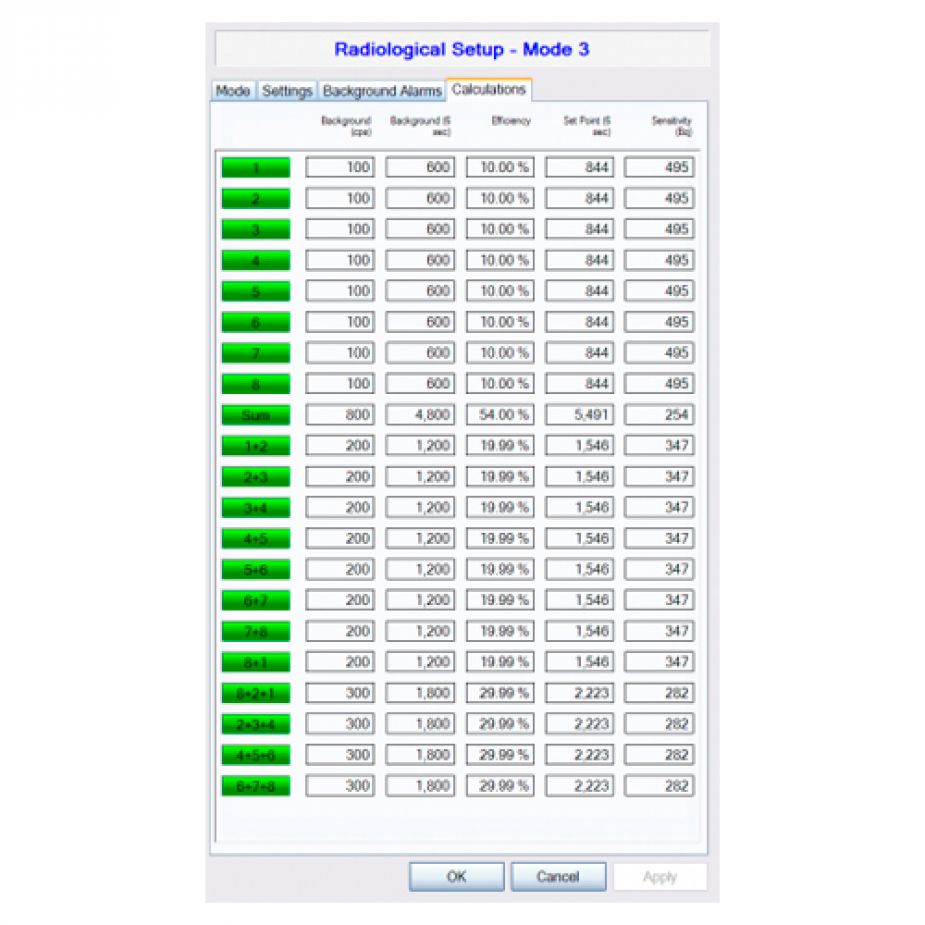Click the green 6+7+8 button
This screenshot has height=925, width=925.
255,786
